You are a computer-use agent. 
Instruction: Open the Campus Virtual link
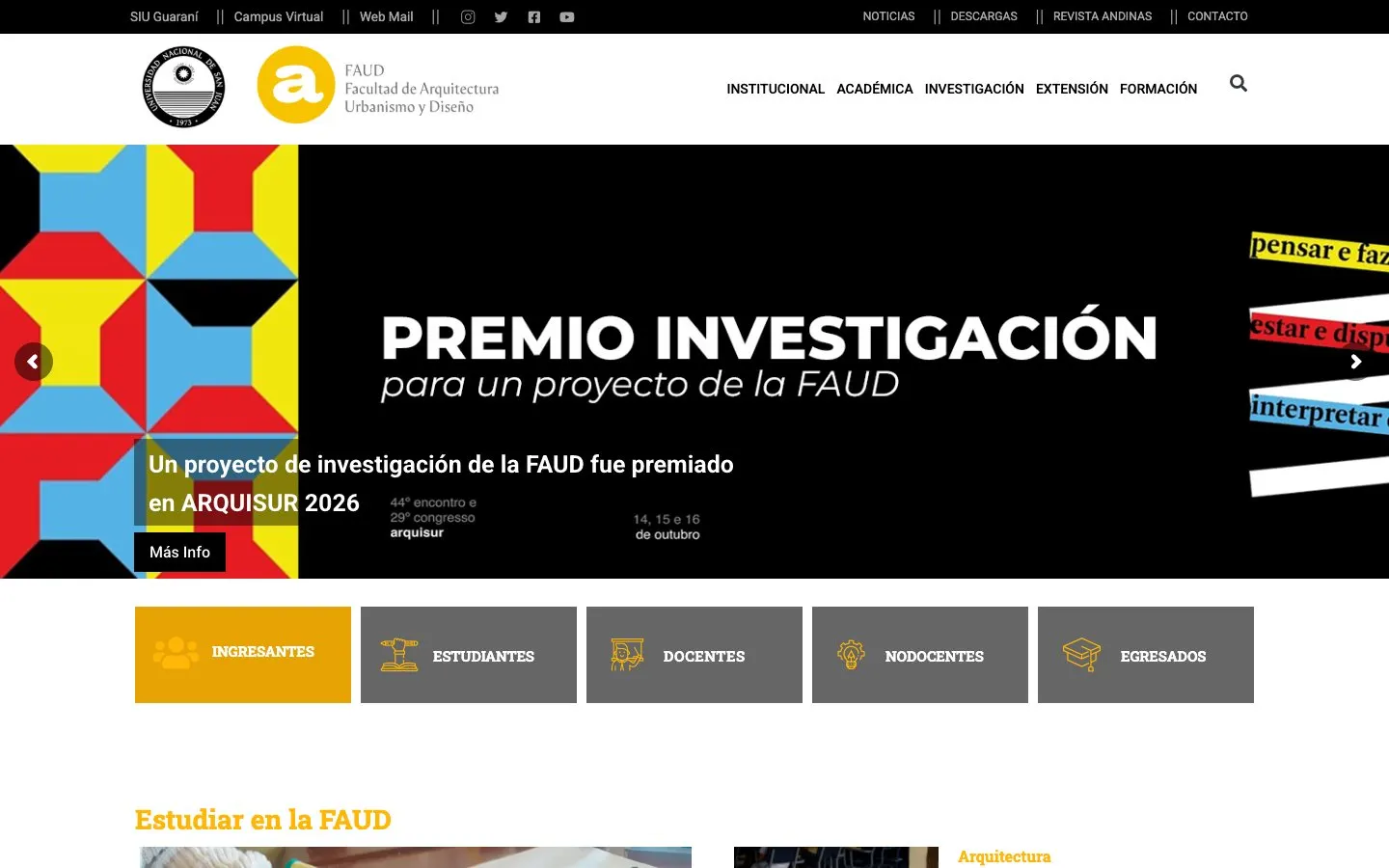pos(279,16)
